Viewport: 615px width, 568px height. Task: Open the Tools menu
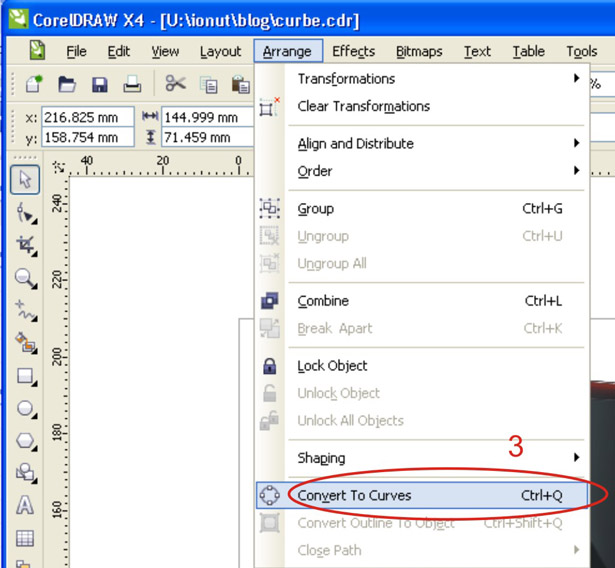click(x=582, y=51)
